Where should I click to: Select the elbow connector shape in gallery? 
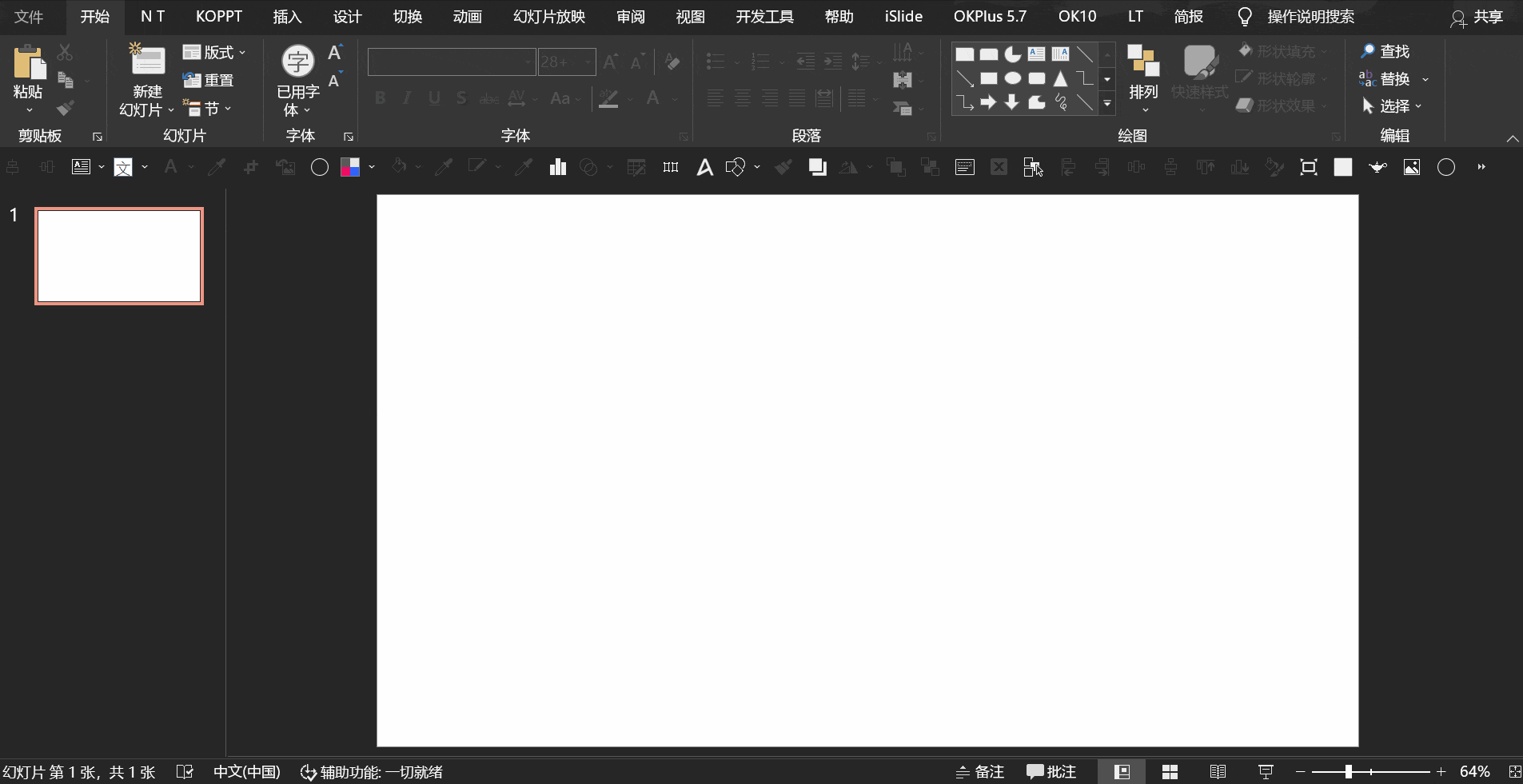pos(1084,78)
